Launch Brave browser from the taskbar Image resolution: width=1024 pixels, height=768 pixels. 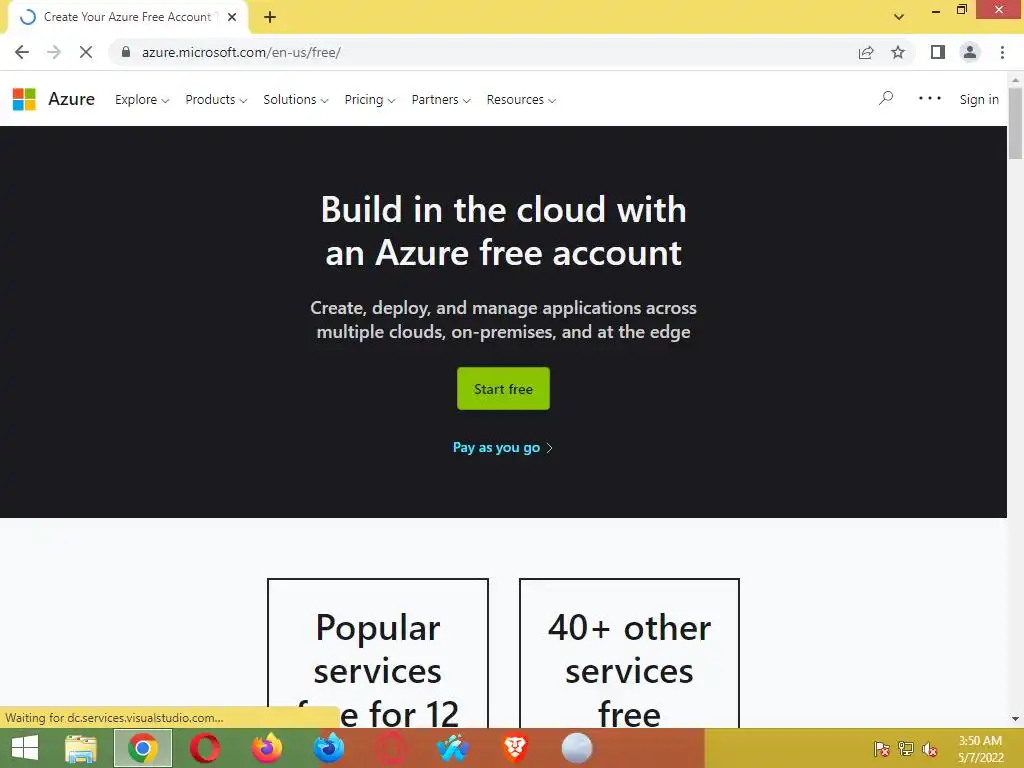[x=515, y=748]
